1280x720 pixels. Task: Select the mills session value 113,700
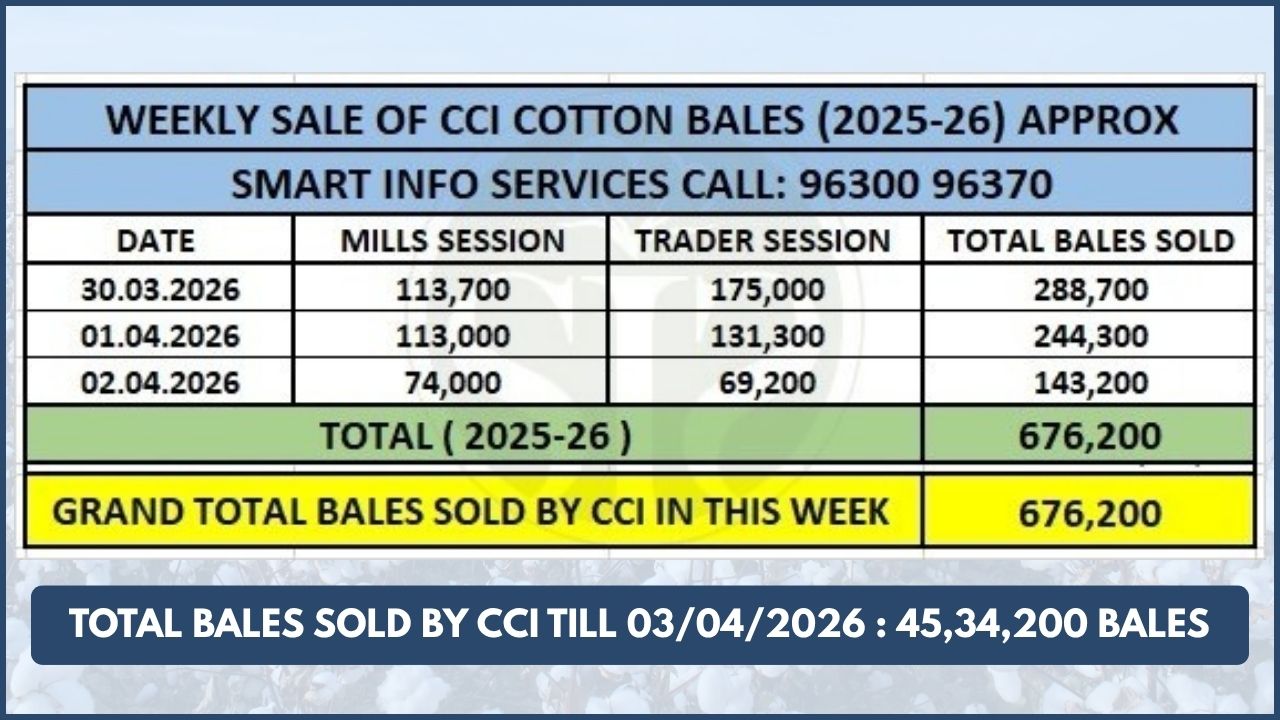click(452, 290)
